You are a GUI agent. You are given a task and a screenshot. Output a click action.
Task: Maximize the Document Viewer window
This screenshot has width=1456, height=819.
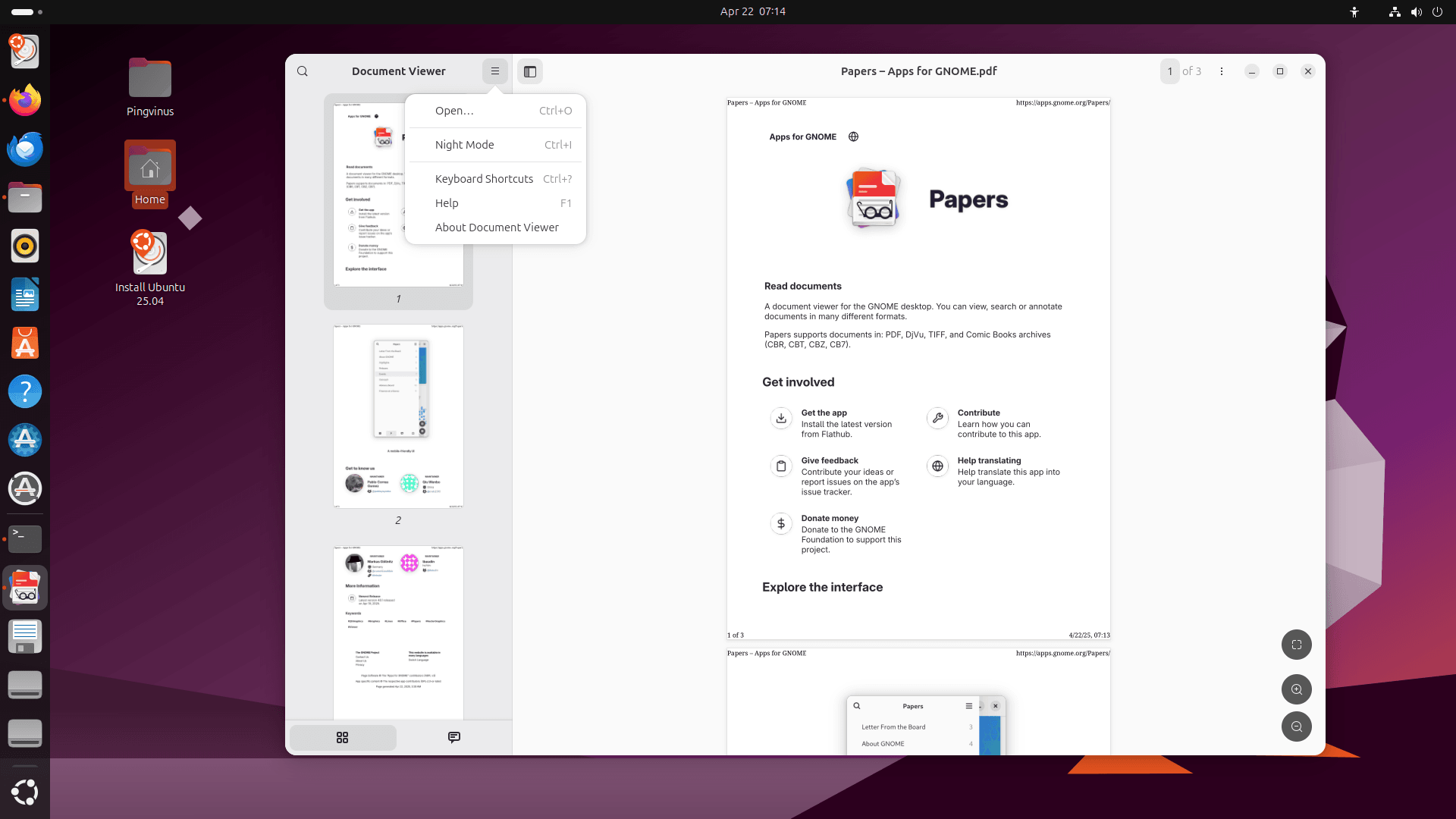pyautogui.click(x=1280, y=71)
